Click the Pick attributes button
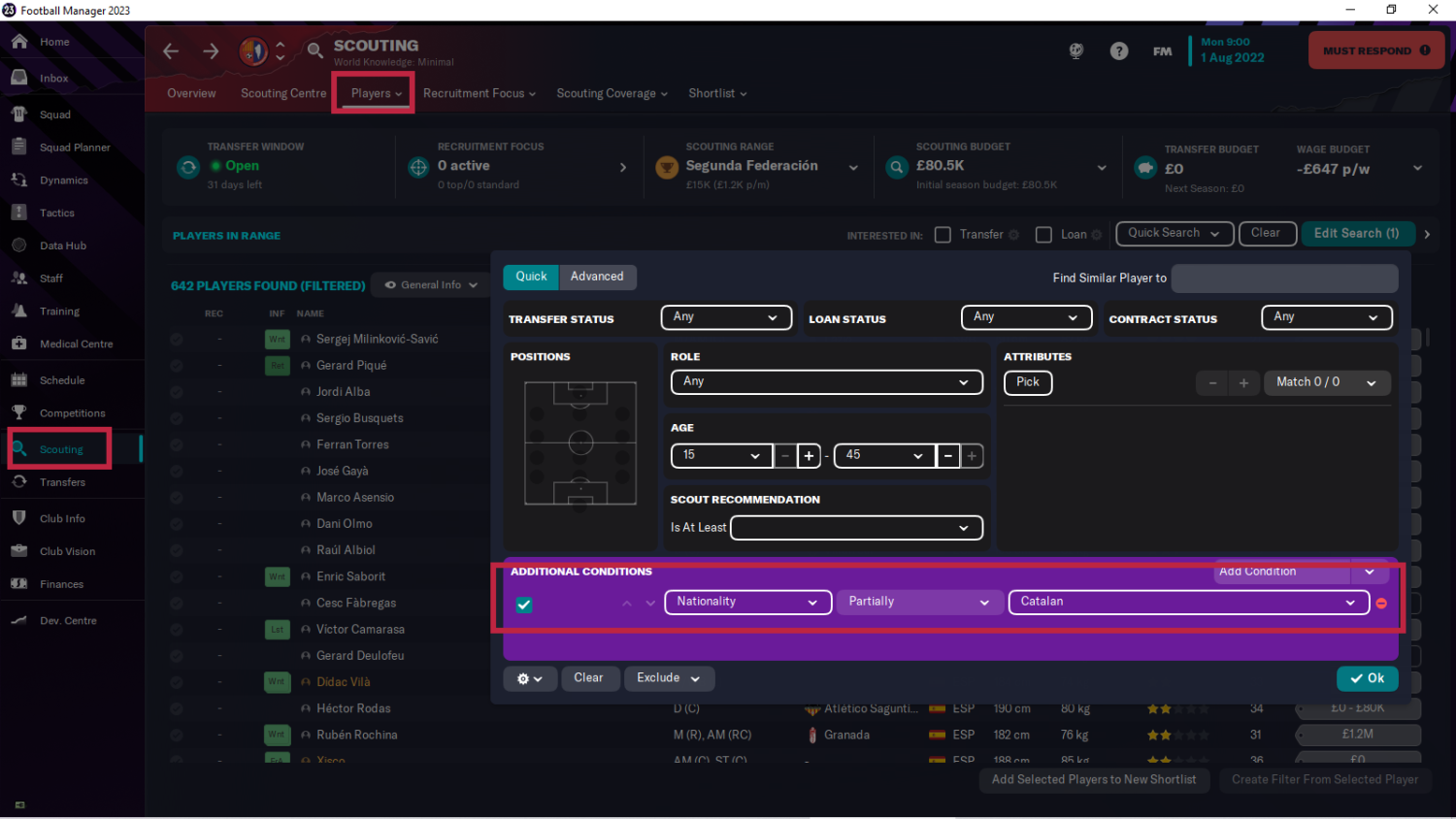This screenshot has height=819, width=1456. click(x=1028, y=382)
